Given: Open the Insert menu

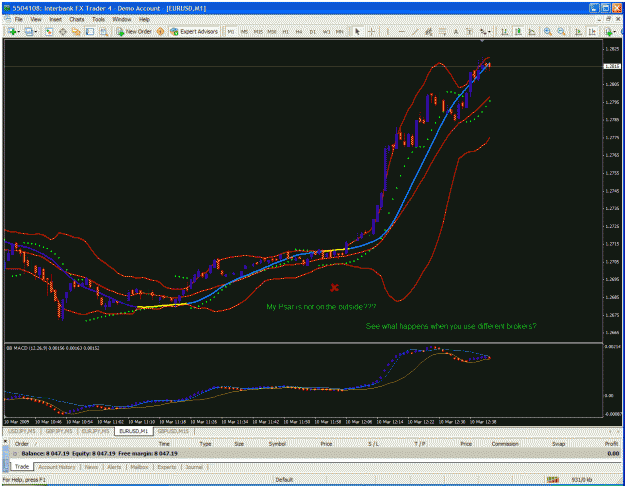Looking at the screenshot, I should click(55, 19).
